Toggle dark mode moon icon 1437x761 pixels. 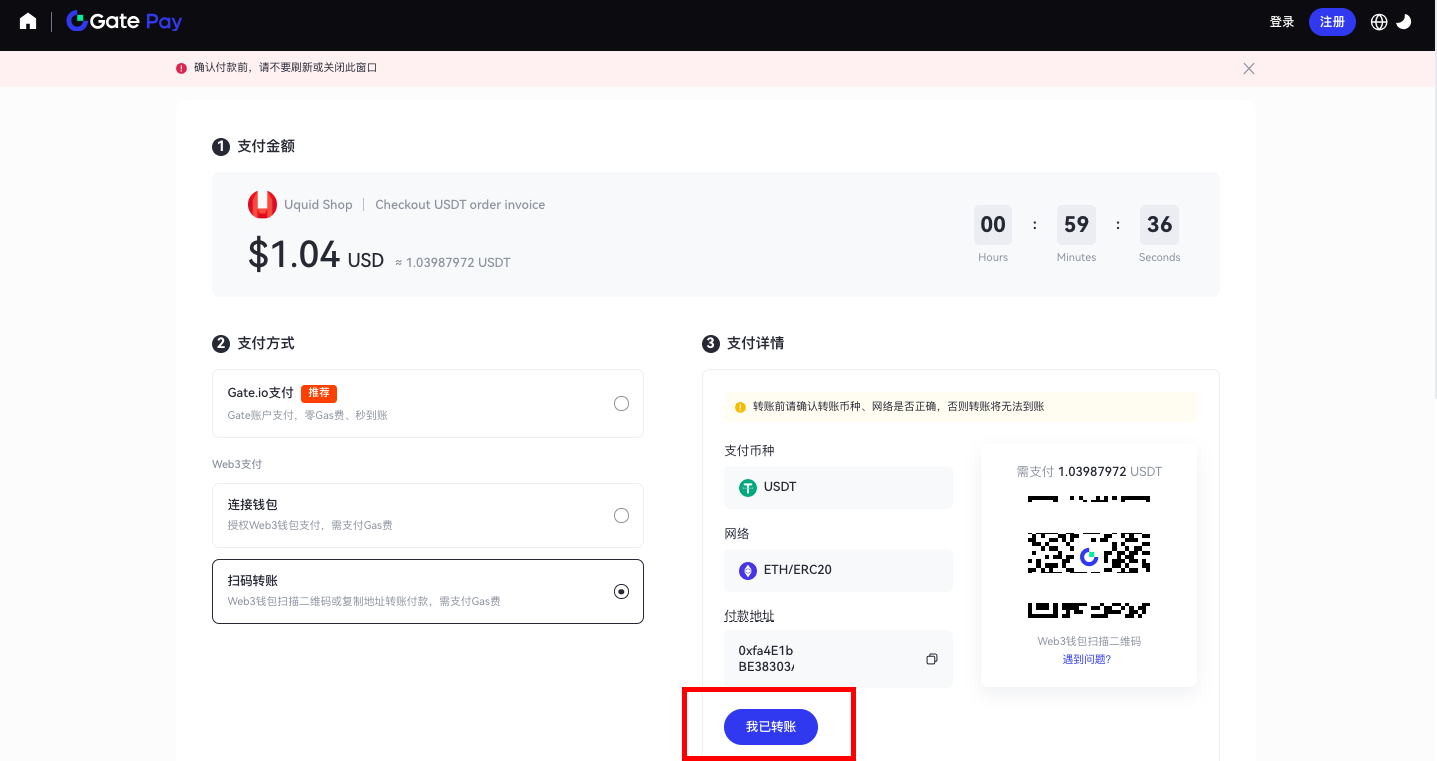click(x=1404, y=22)
